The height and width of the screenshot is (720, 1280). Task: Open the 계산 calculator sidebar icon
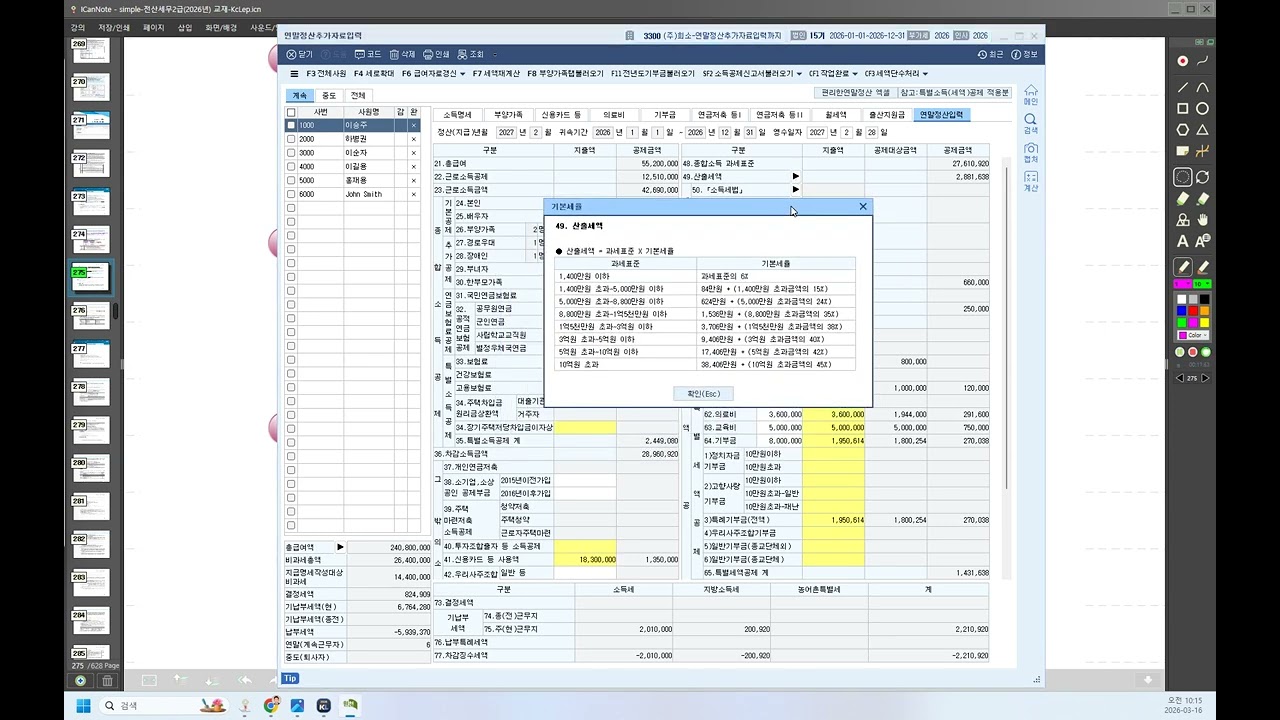1030,182
